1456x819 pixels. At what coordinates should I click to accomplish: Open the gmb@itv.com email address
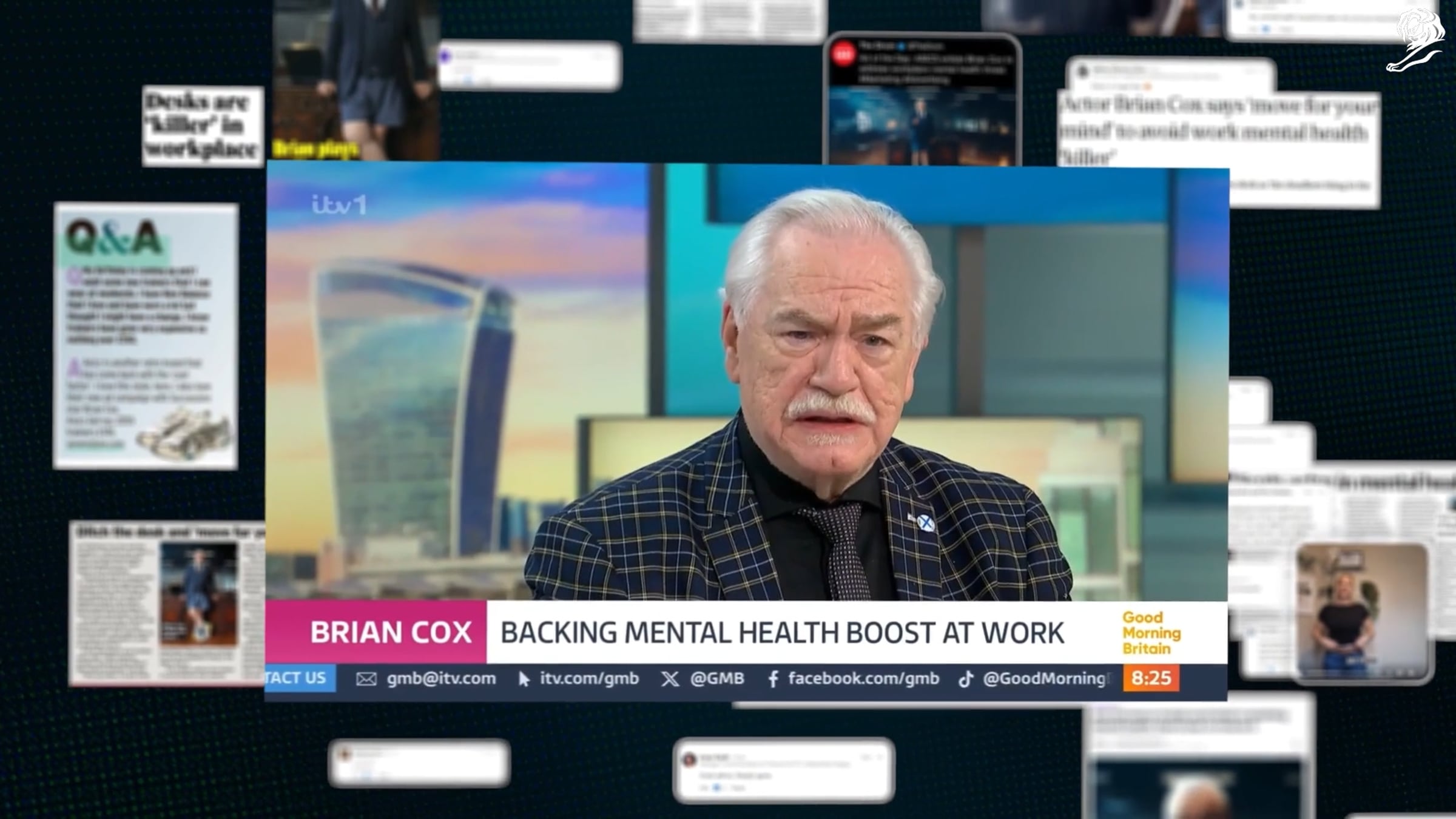[441, 678]
